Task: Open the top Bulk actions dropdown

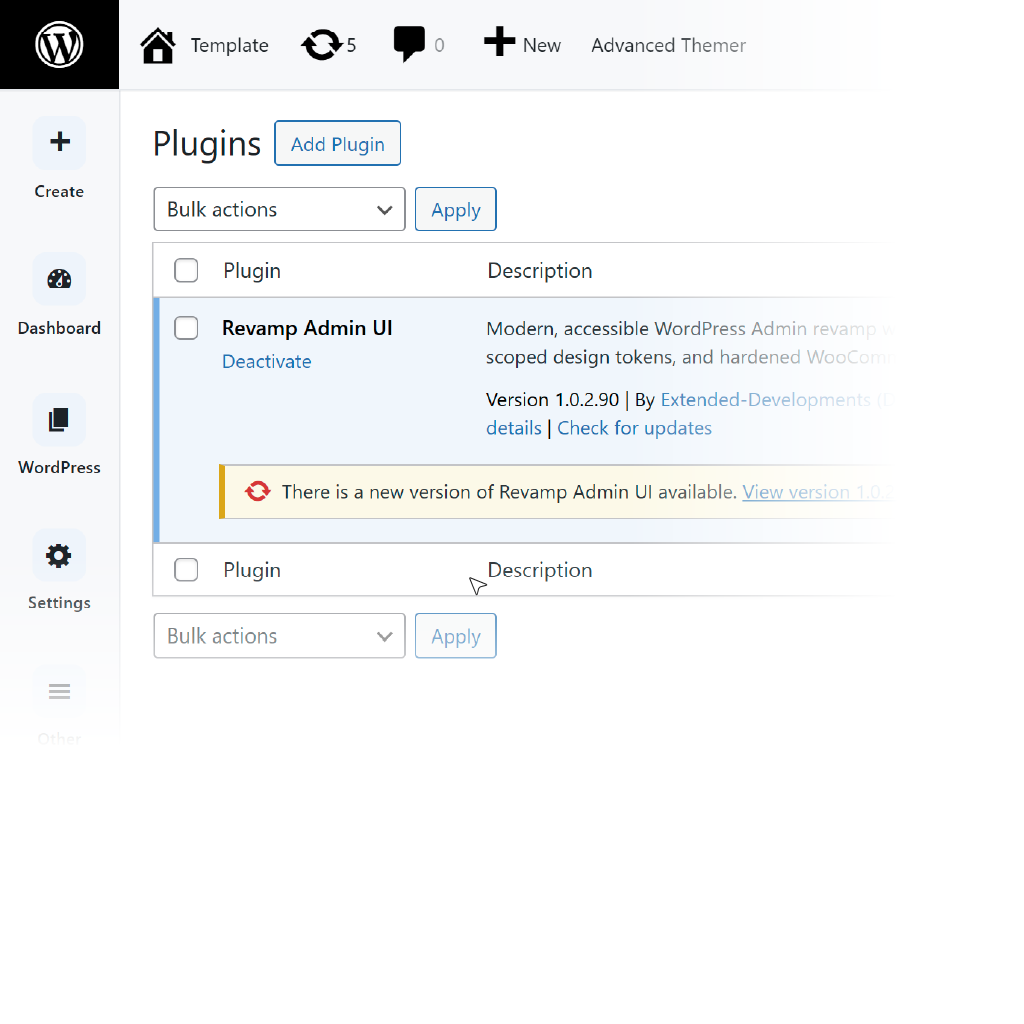Action: (279, 210)
